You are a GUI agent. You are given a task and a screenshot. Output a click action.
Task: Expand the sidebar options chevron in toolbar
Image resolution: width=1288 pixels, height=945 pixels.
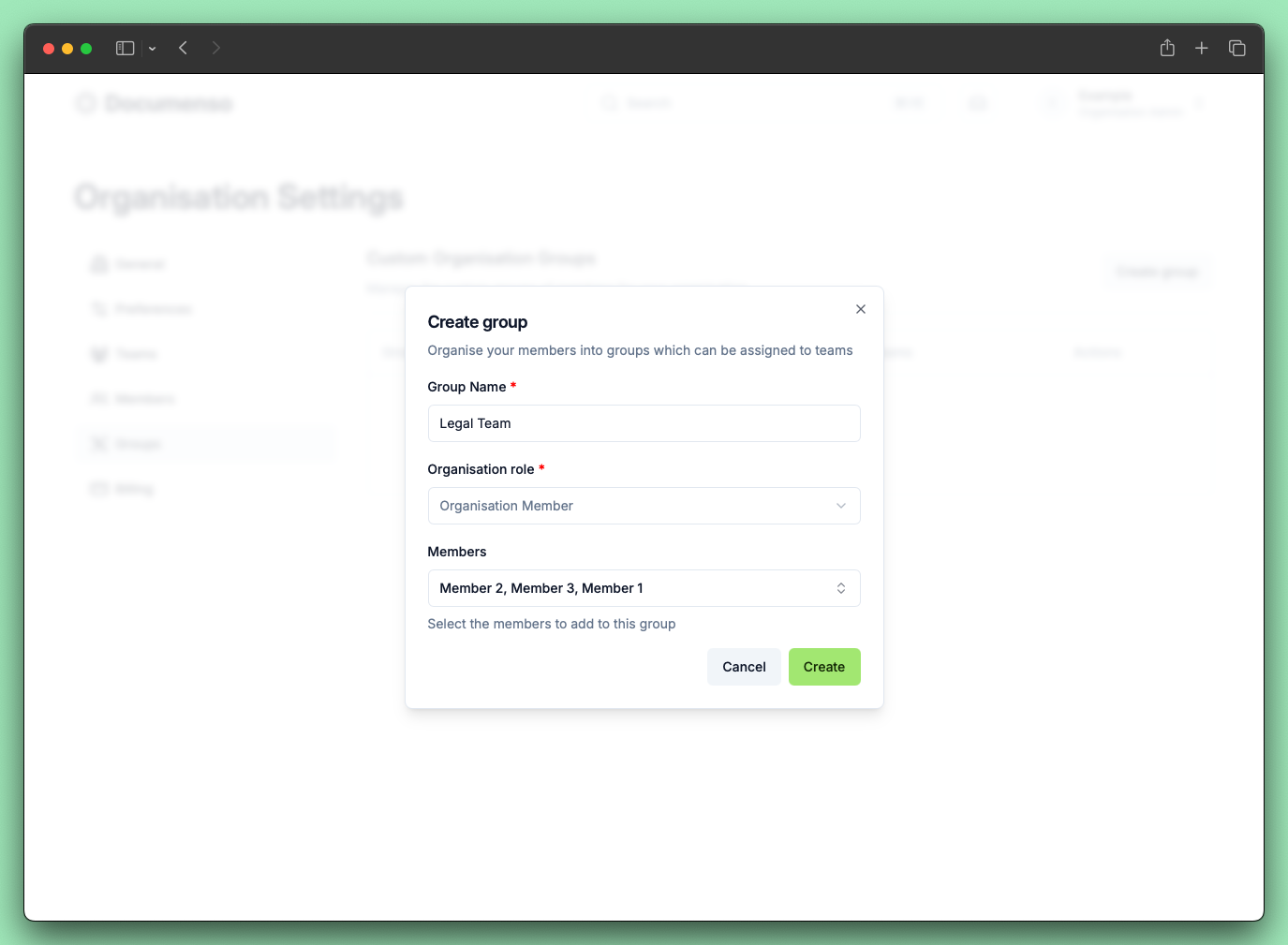[152, 49]
